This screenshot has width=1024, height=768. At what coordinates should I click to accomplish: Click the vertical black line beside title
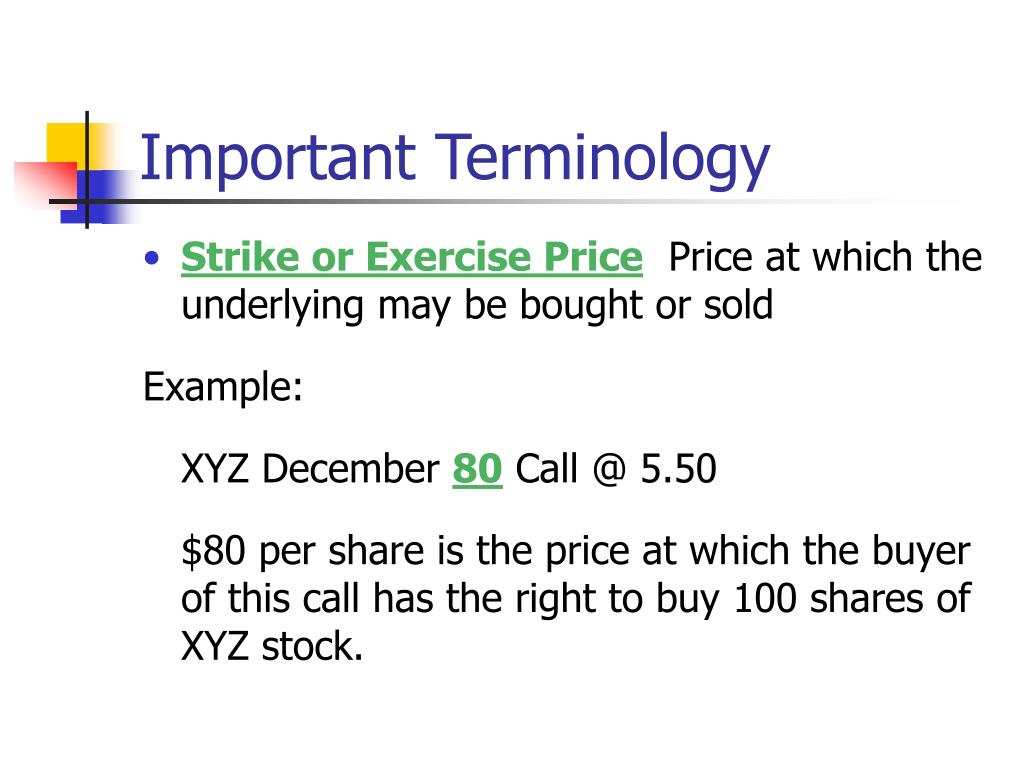tap(87, 170)
